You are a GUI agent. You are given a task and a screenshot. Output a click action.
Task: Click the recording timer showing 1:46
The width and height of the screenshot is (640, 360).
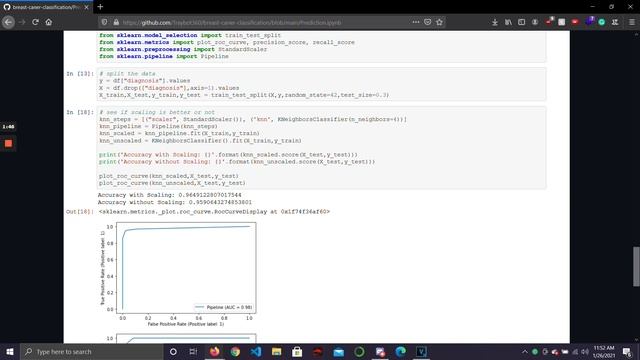coord(8,127)
